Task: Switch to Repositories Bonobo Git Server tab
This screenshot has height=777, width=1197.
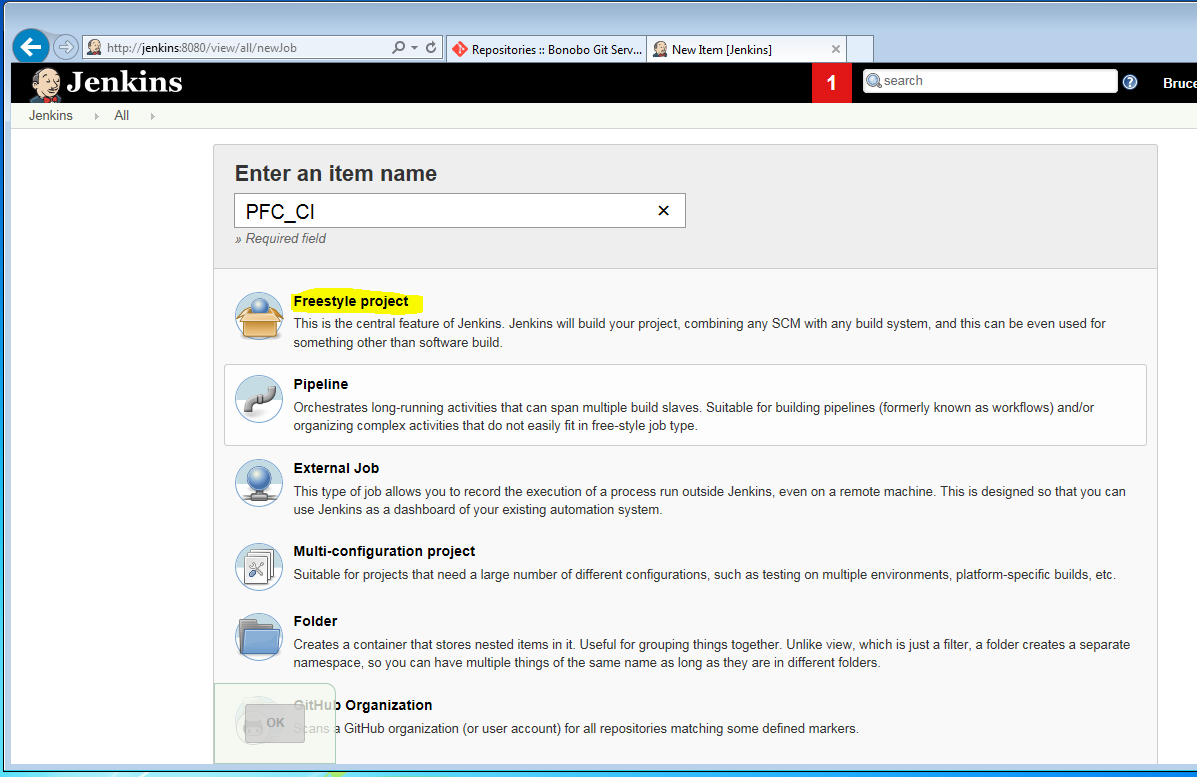Action: 547,50
